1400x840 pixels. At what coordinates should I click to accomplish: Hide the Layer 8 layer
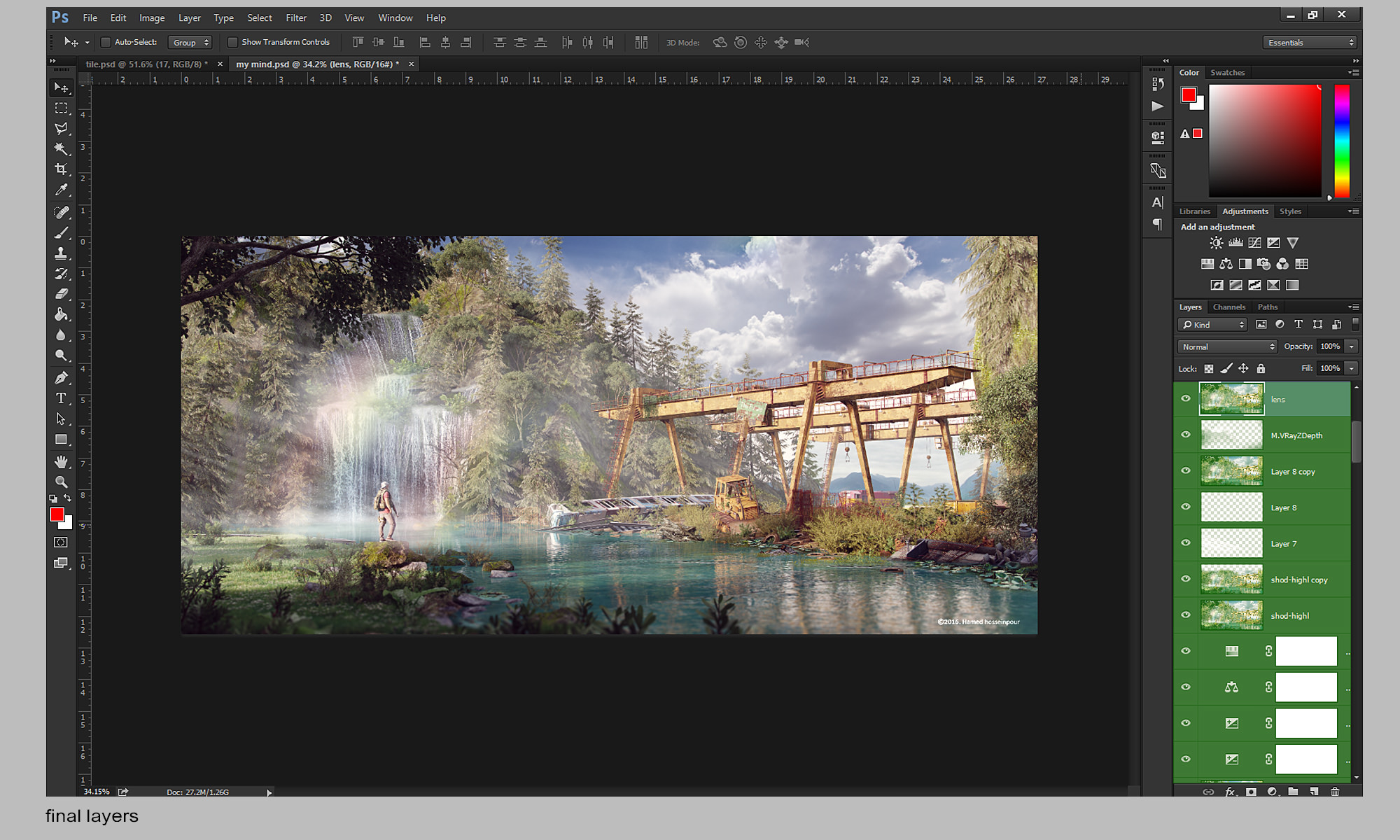coord(1186,507)
